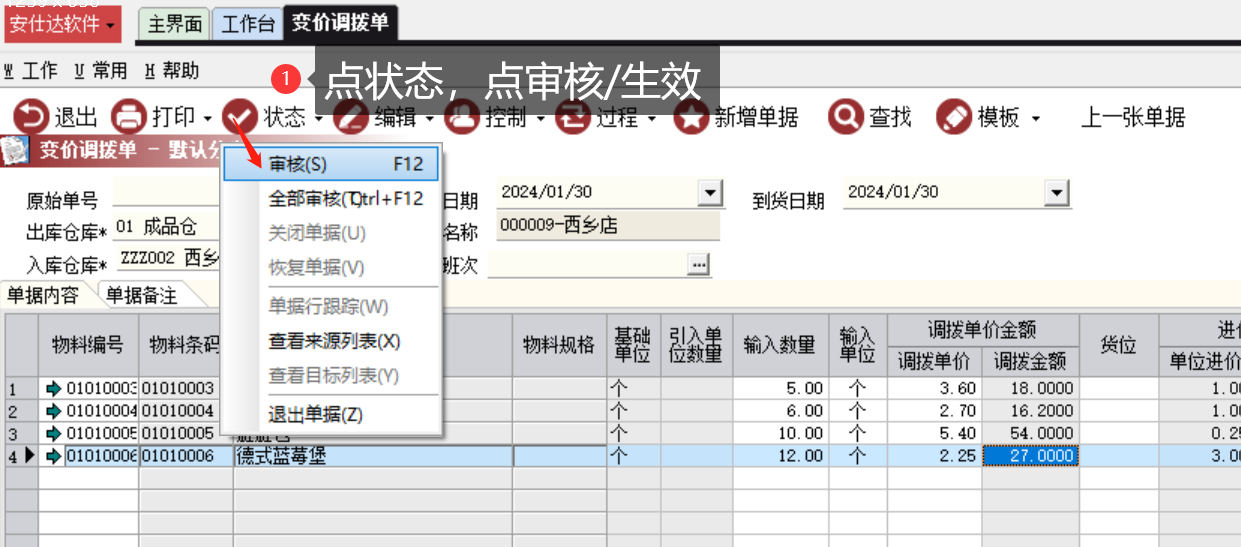Select the 单据内容 tab
The image size is (1241, 547).
point(43,295)
